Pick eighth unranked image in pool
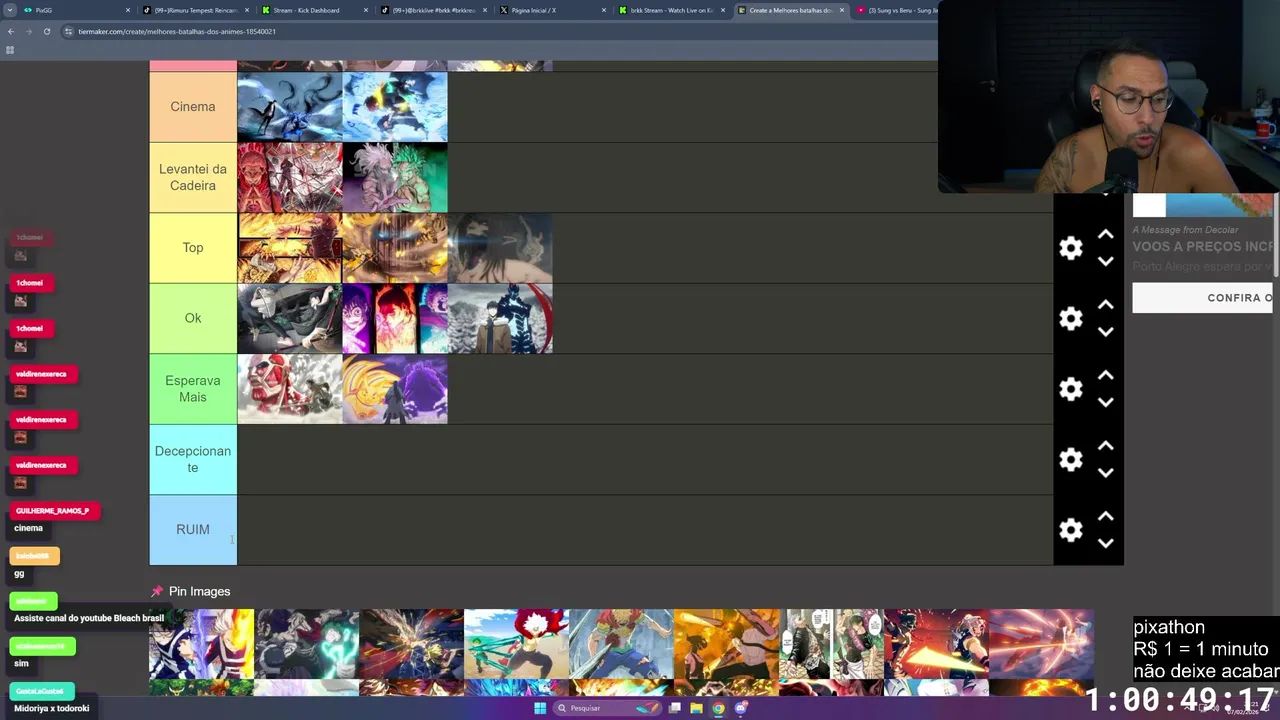The image size is (1280, 720). click(936, 644)
